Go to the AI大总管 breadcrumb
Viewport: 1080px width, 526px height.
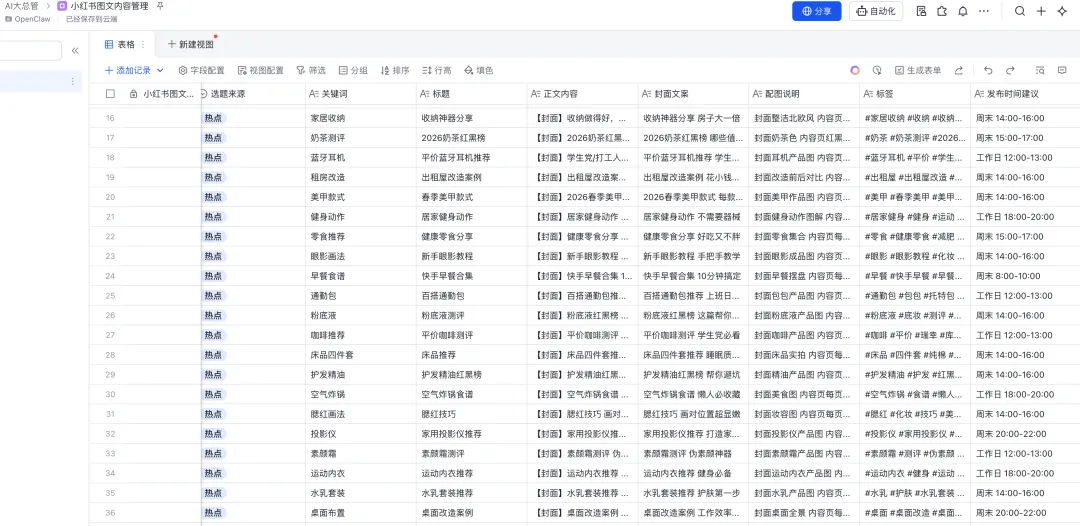22,6
